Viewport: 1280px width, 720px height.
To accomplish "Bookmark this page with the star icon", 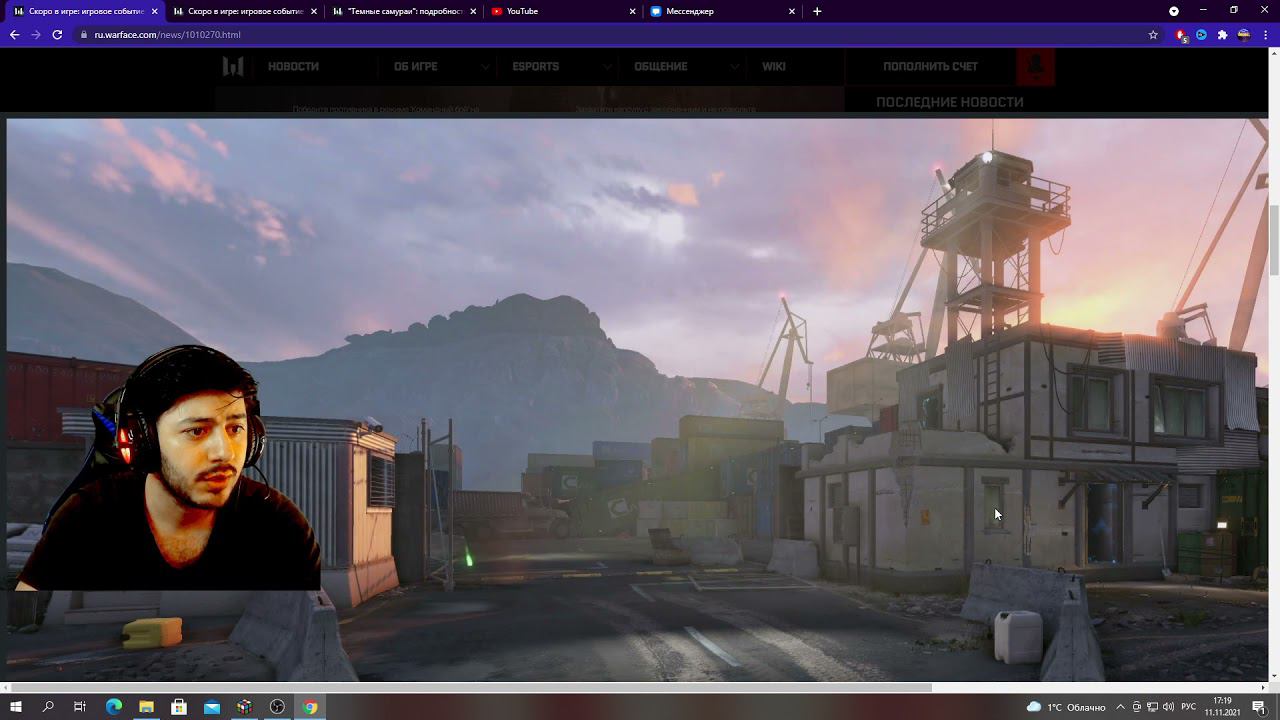I will [x=1153, y=34].
